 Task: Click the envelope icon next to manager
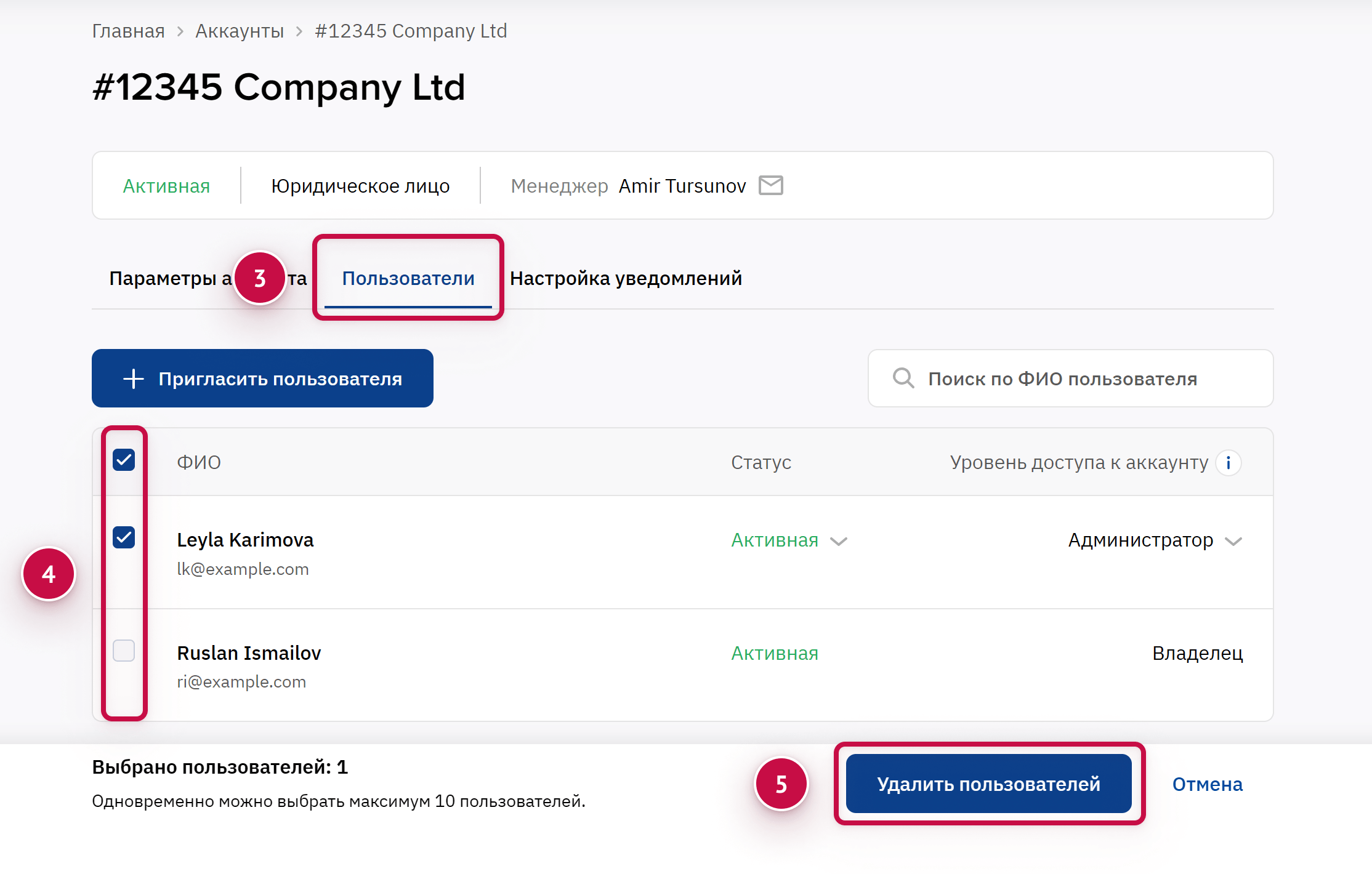click(x=770, y=185)
